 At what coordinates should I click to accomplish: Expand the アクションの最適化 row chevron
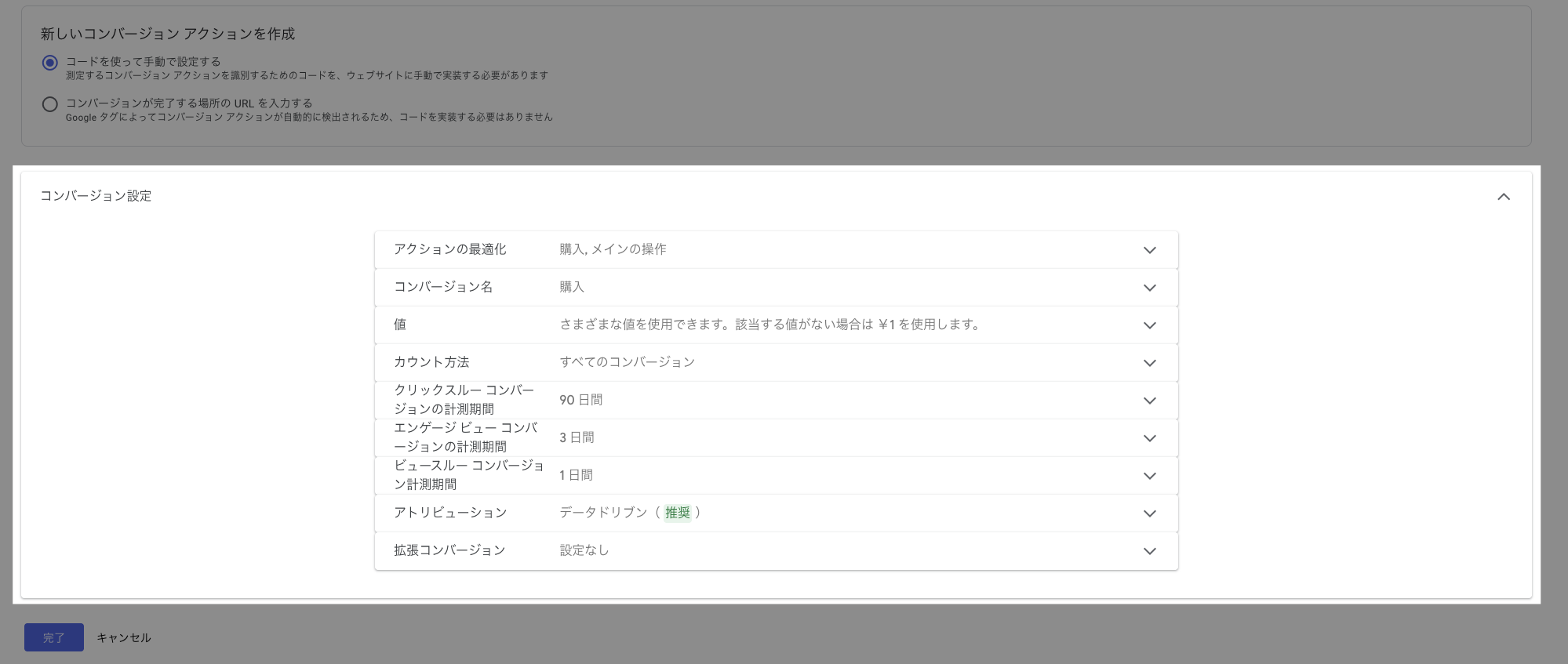click(1149, 250)
